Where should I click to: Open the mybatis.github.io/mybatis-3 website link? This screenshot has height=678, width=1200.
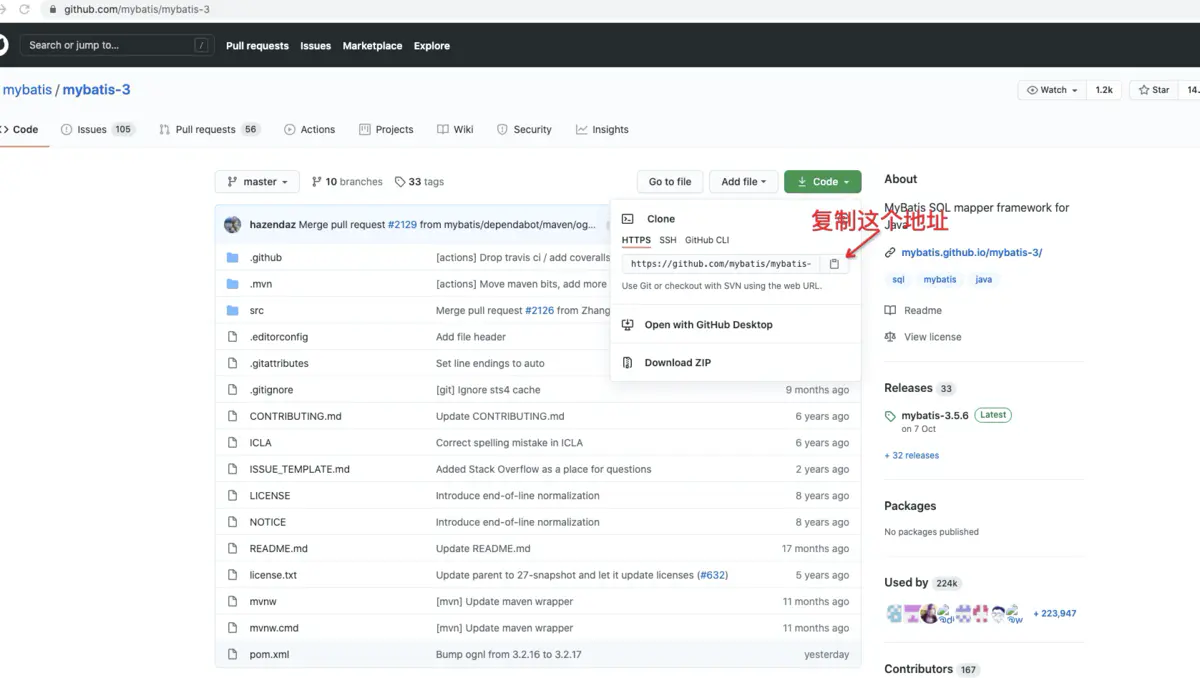point(972,253)
